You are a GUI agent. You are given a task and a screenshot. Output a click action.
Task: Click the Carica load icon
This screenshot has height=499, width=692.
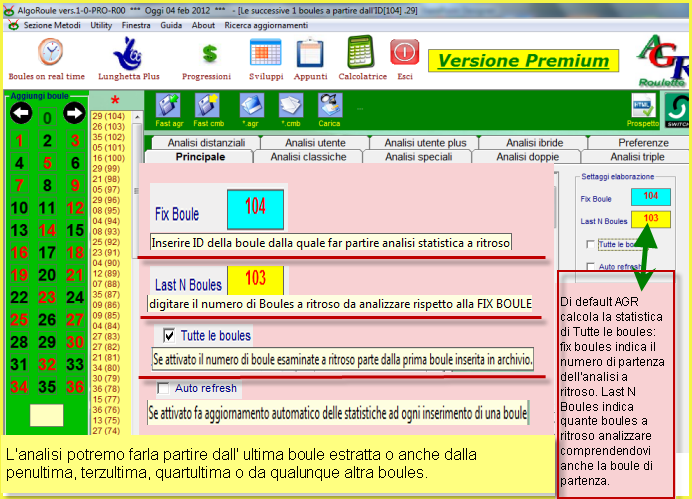click(328, 106)
